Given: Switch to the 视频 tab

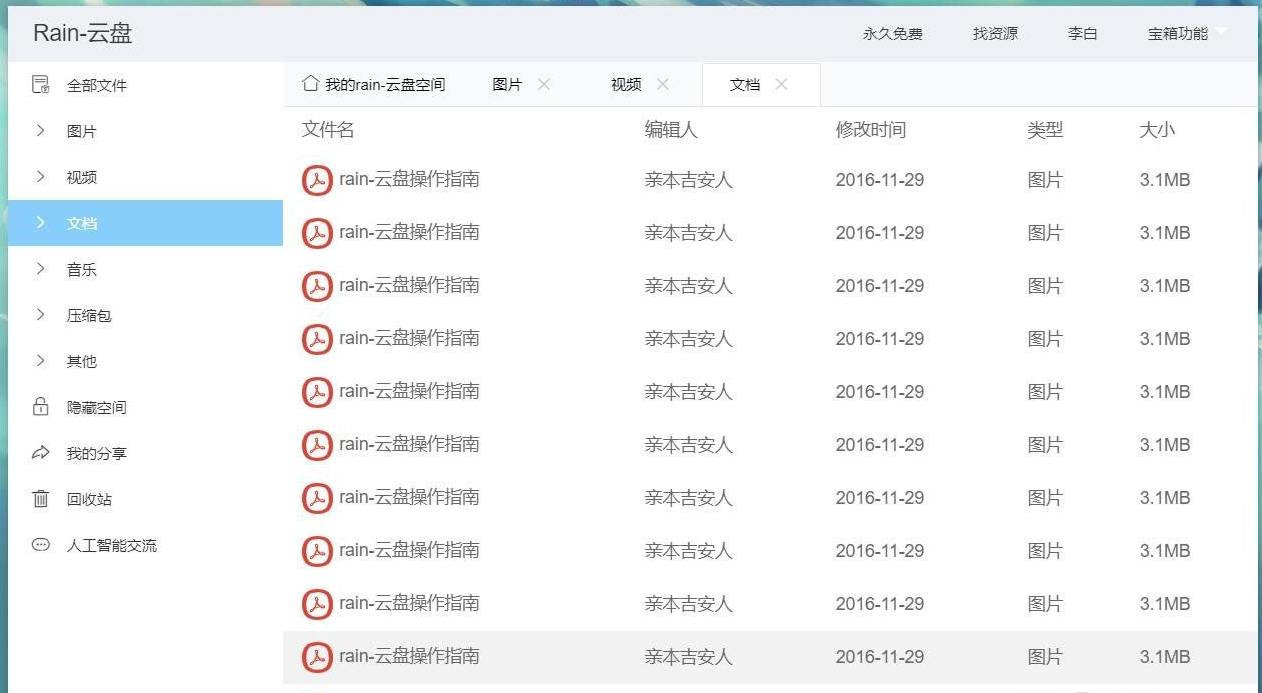Looking at the screenshot, I should coord(626,85).
